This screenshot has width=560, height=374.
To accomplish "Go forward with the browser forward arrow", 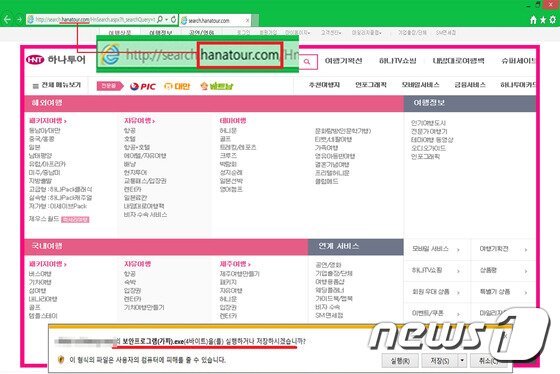I will (19, 20).
